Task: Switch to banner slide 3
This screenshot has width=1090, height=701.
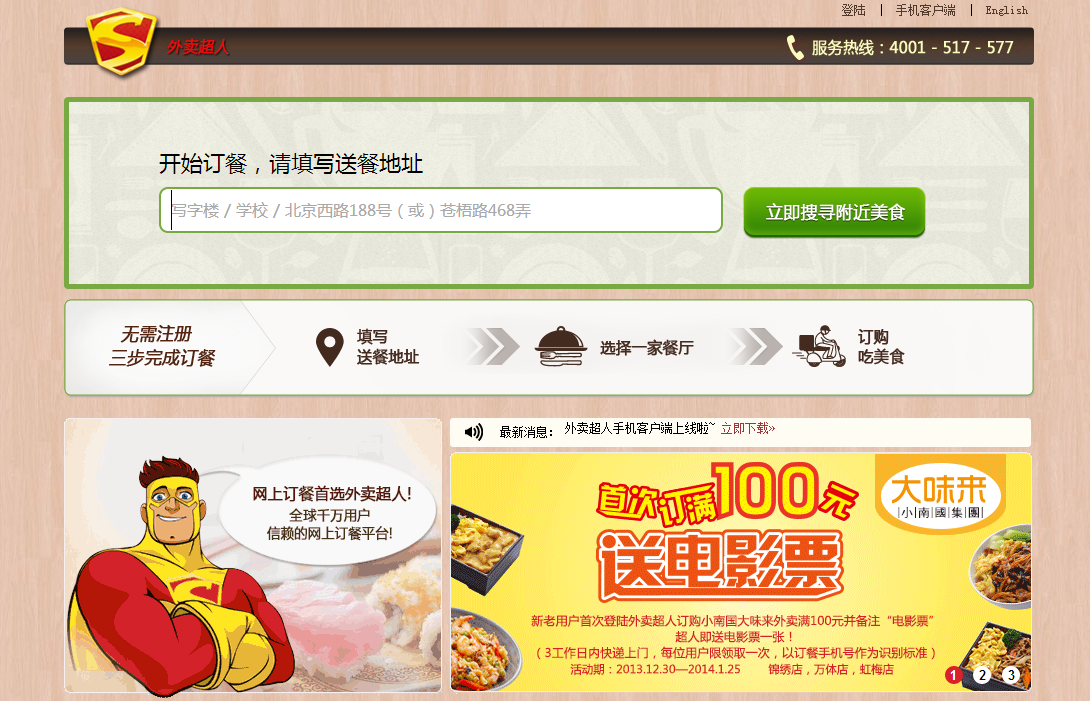Action: (1011, 675)
